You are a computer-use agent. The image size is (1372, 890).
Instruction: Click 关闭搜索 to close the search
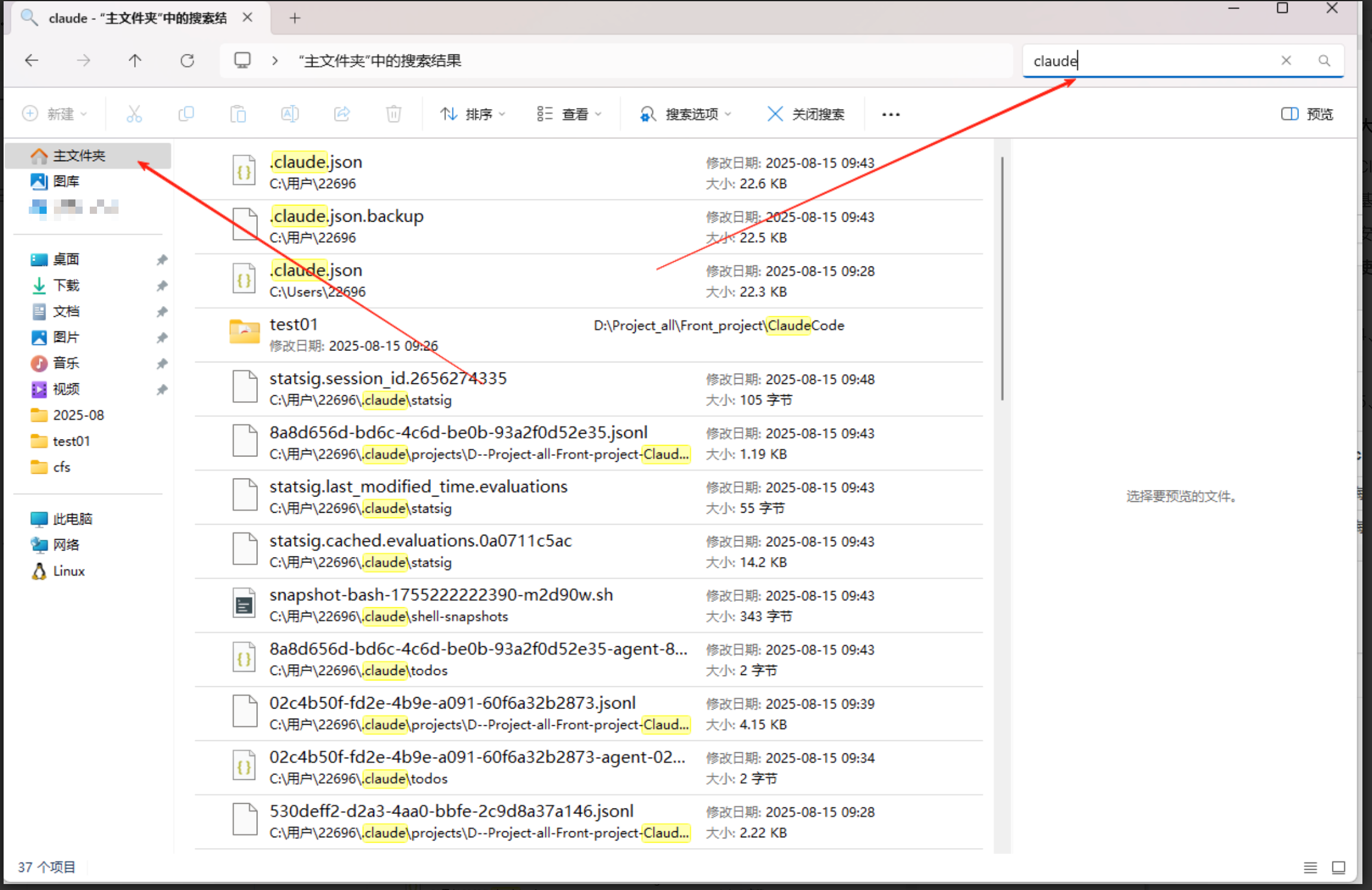click(x=806, y=114)
